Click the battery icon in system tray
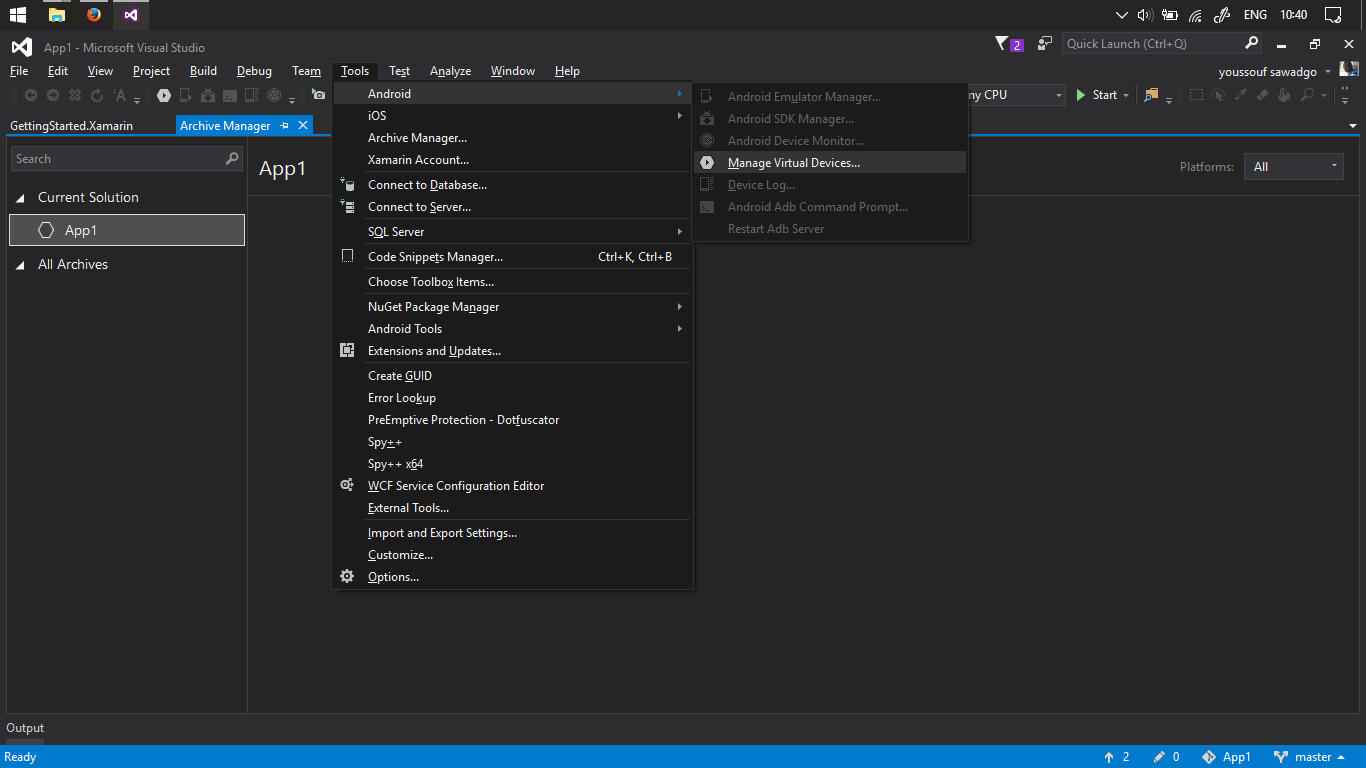This screenshot has width=1366, height=768. [x=1169, y=15]
